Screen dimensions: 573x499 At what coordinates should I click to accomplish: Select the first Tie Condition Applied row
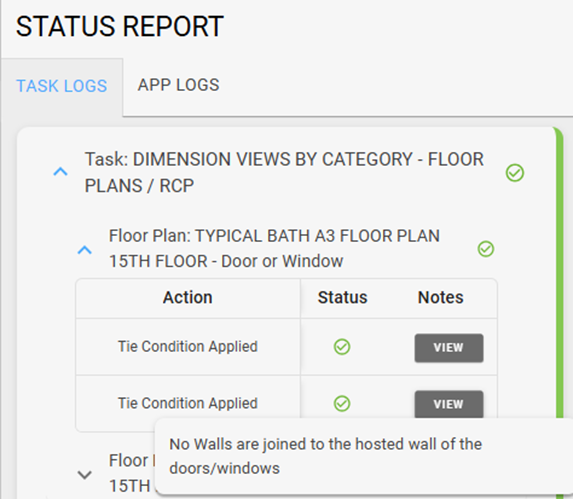click(286, 347)
